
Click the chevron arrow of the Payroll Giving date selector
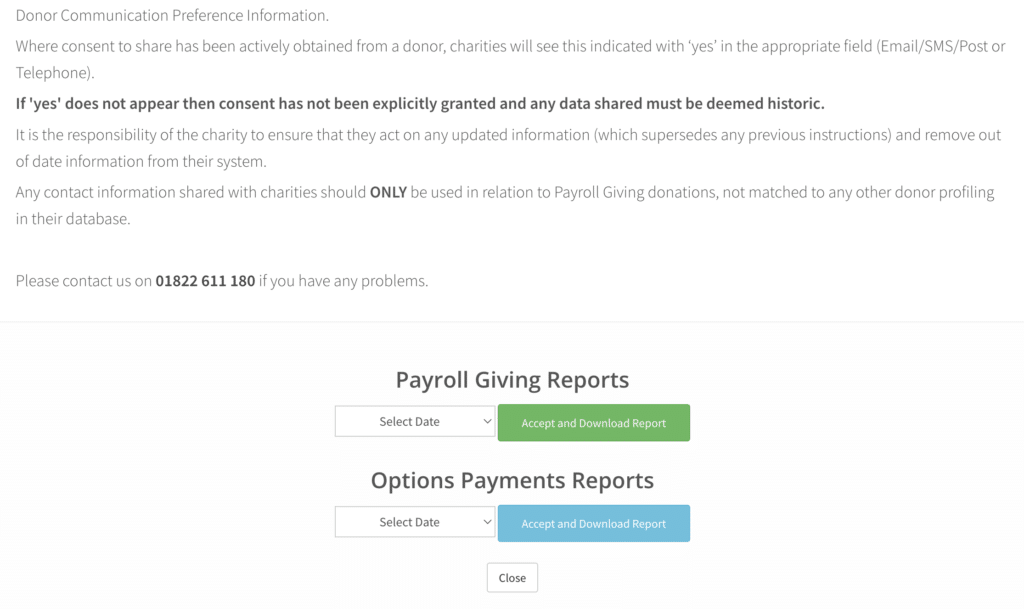tap(487, 422)
